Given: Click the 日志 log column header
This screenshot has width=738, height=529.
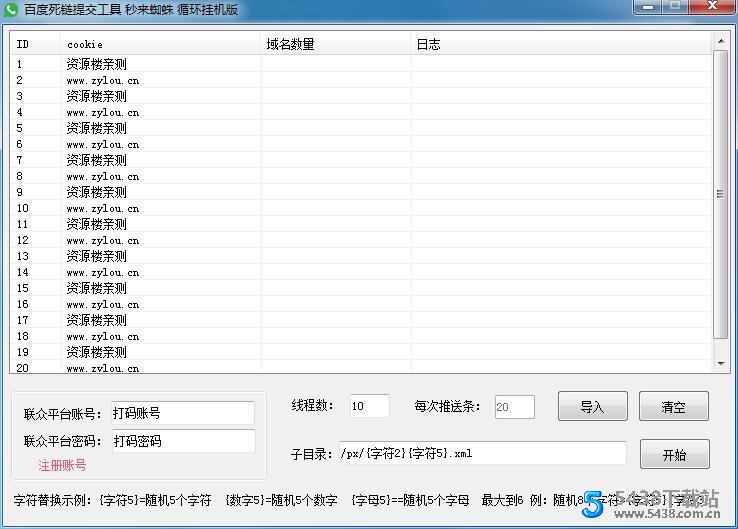Looking at the screenshot, I should [x=561, y=44].
